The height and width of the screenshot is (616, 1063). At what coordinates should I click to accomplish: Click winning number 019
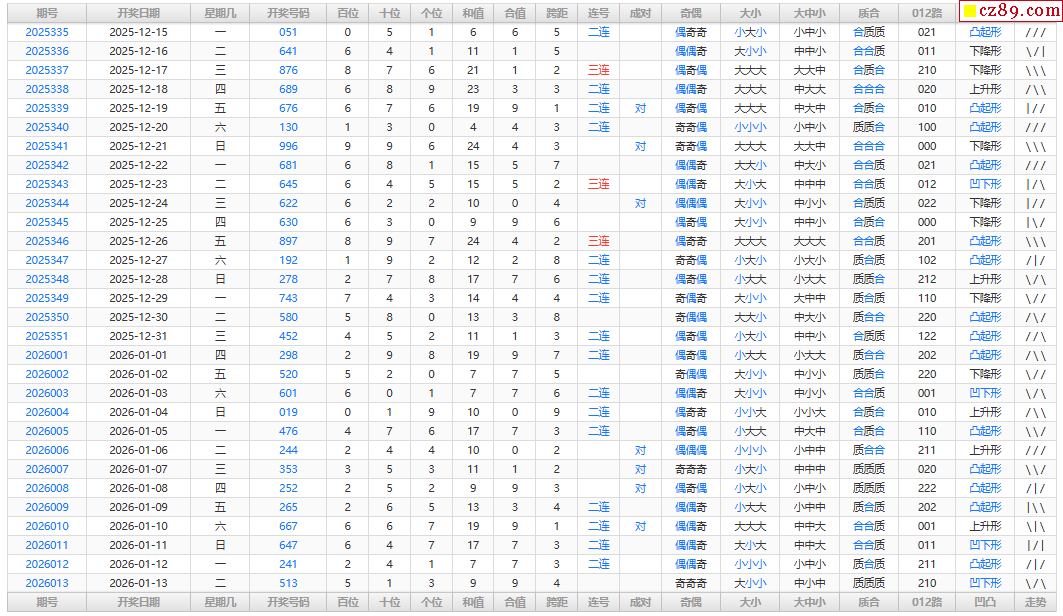288,411
